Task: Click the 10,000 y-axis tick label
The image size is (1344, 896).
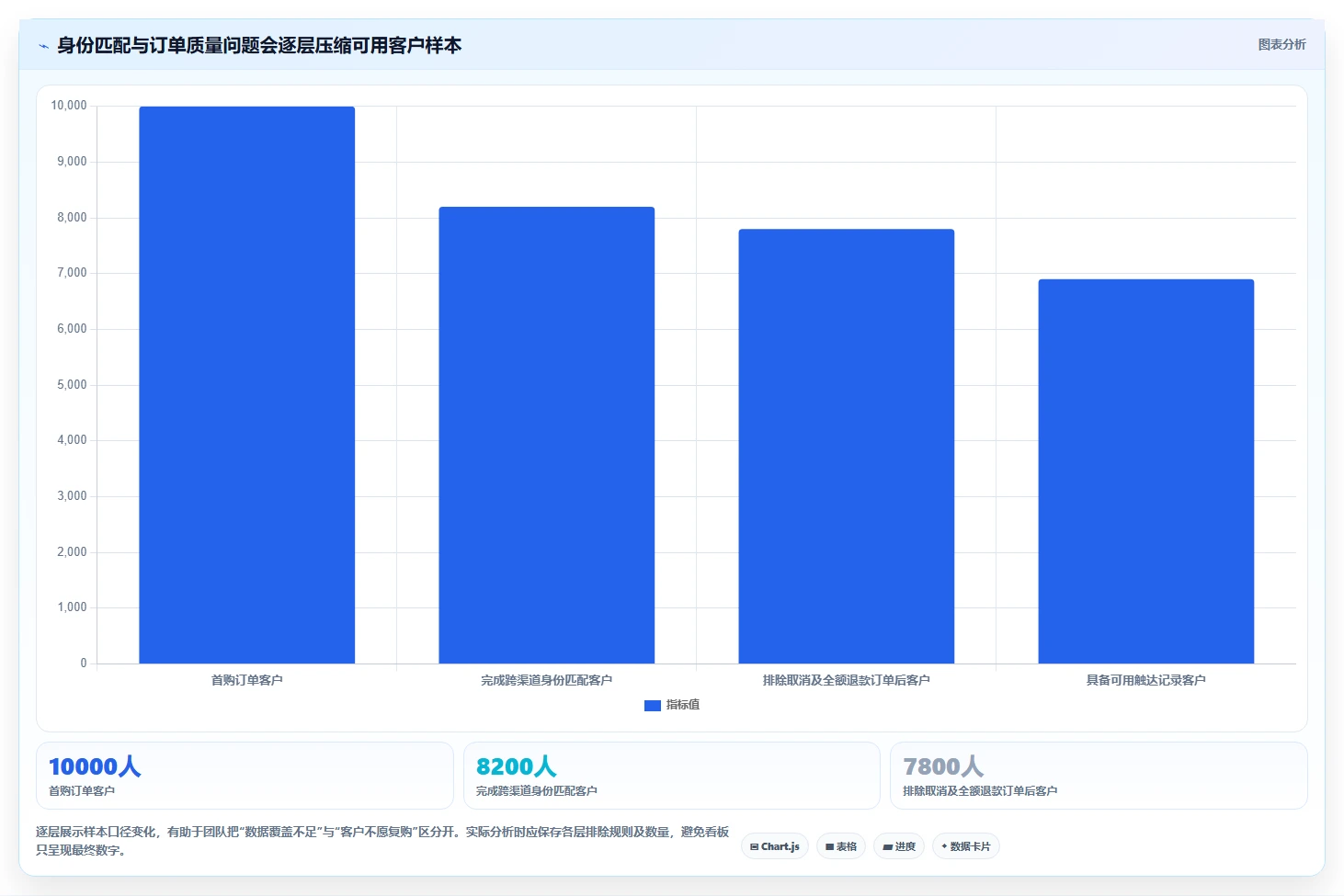Action: pos(69,106)
